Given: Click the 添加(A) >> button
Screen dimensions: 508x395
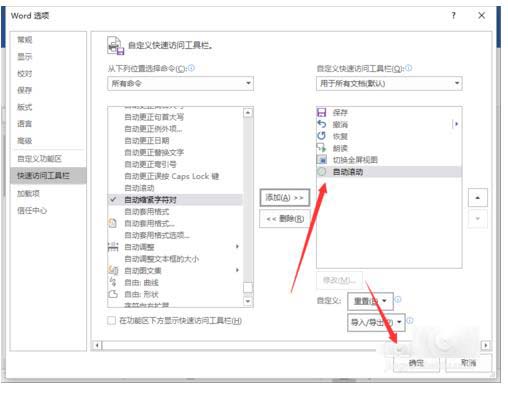Looking at the screenshot, I should [285, 198].
